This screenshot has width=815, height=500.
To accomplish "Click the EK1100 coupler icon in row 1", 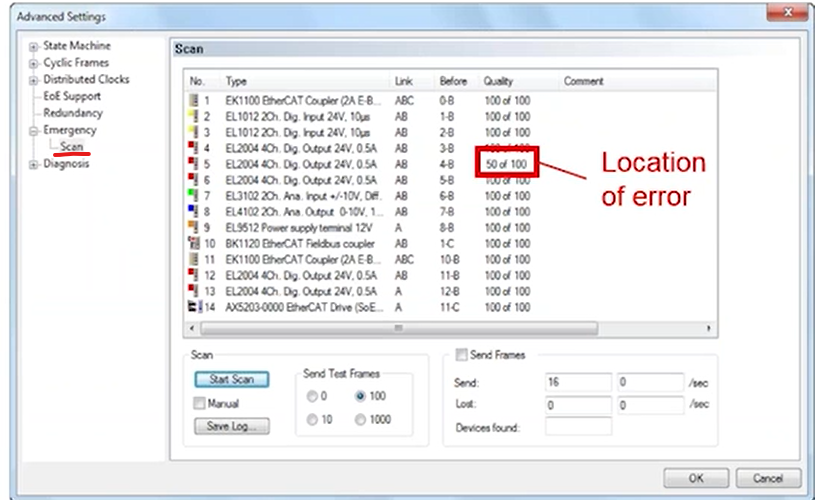I will click(193, 100).
